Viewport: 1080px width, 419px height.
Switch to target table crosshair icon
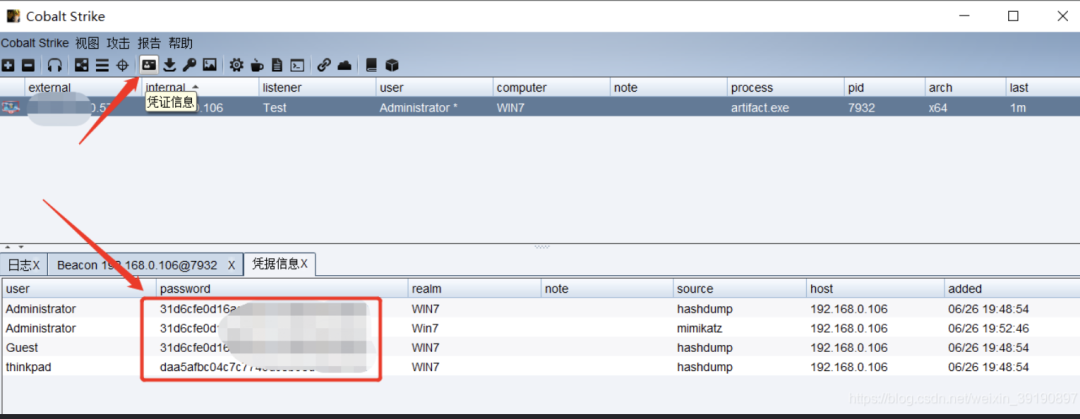(123, 65)
